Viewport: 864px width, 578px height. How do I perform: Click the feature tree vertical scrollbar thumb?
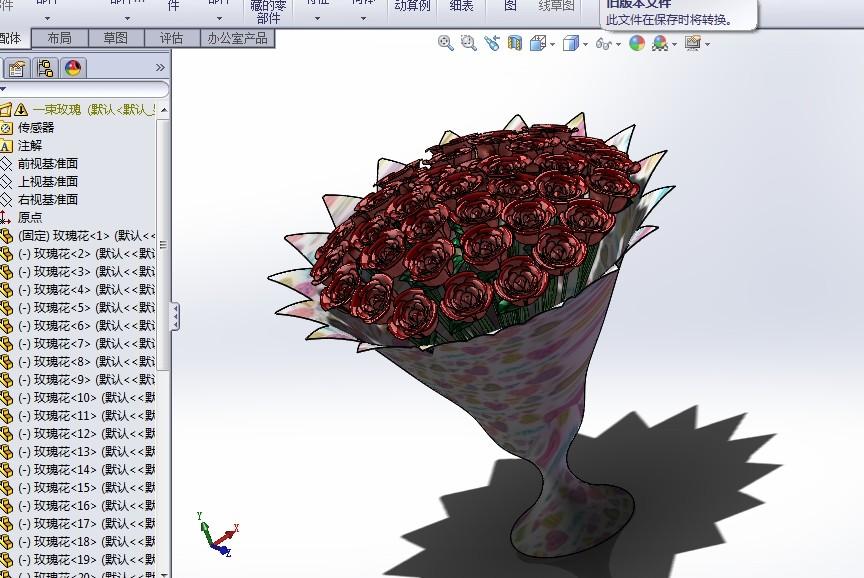[163, 244]
